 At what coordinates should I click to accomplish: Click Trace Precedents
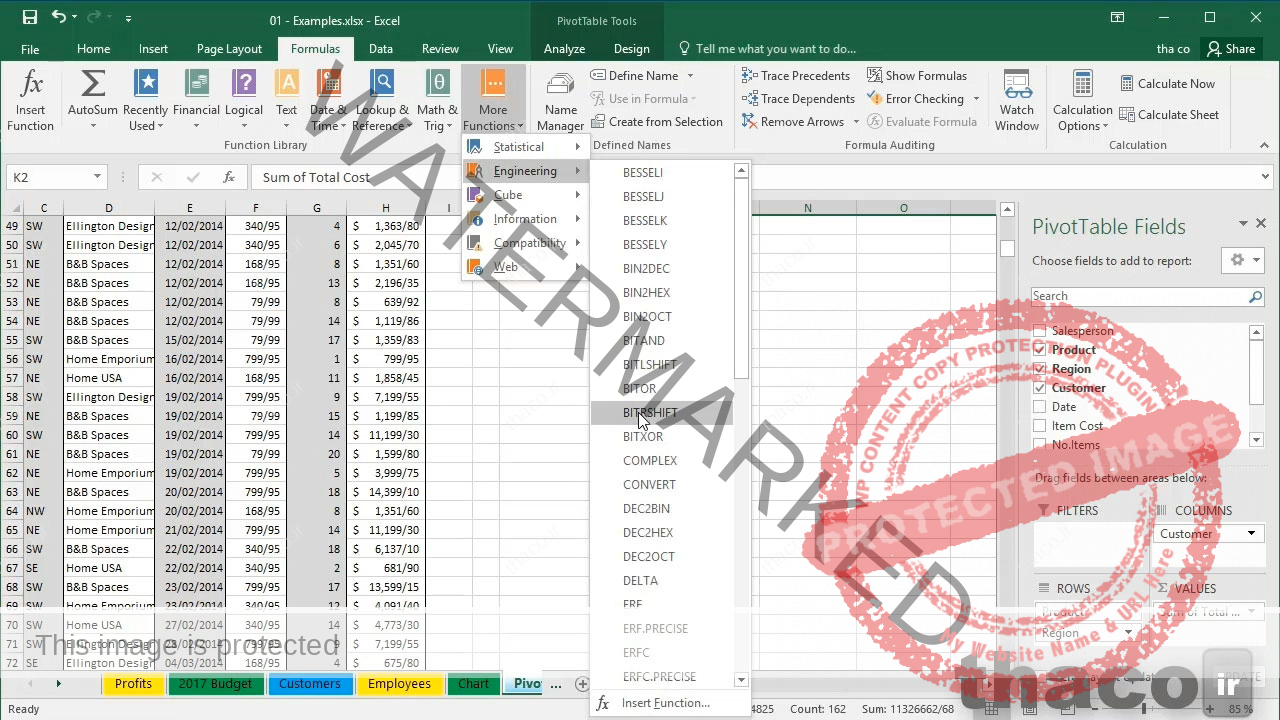796,75
